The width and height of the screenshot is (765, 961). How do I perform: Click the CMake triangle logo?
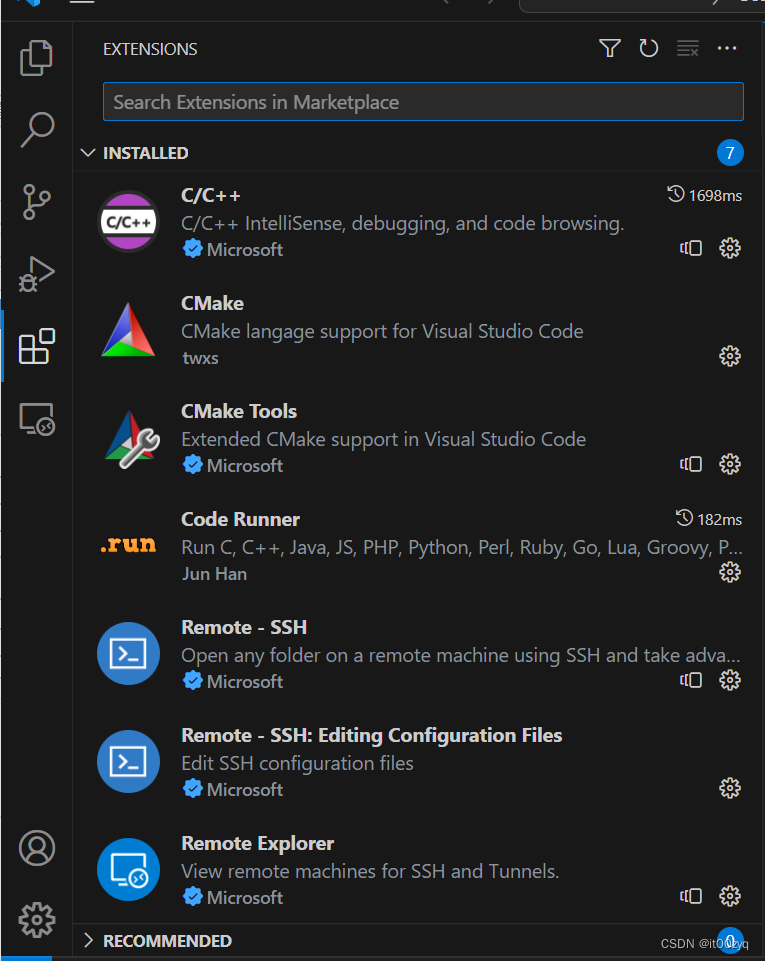128,330
